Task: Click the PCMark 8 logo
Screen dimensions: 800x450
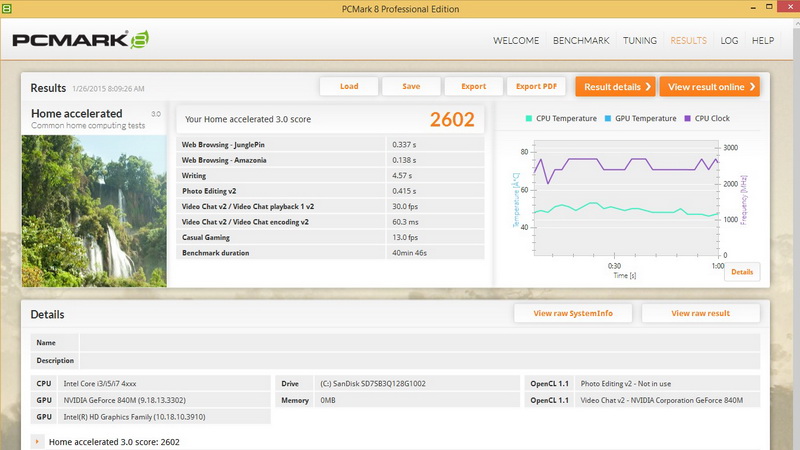Action: tap(81, 40)
